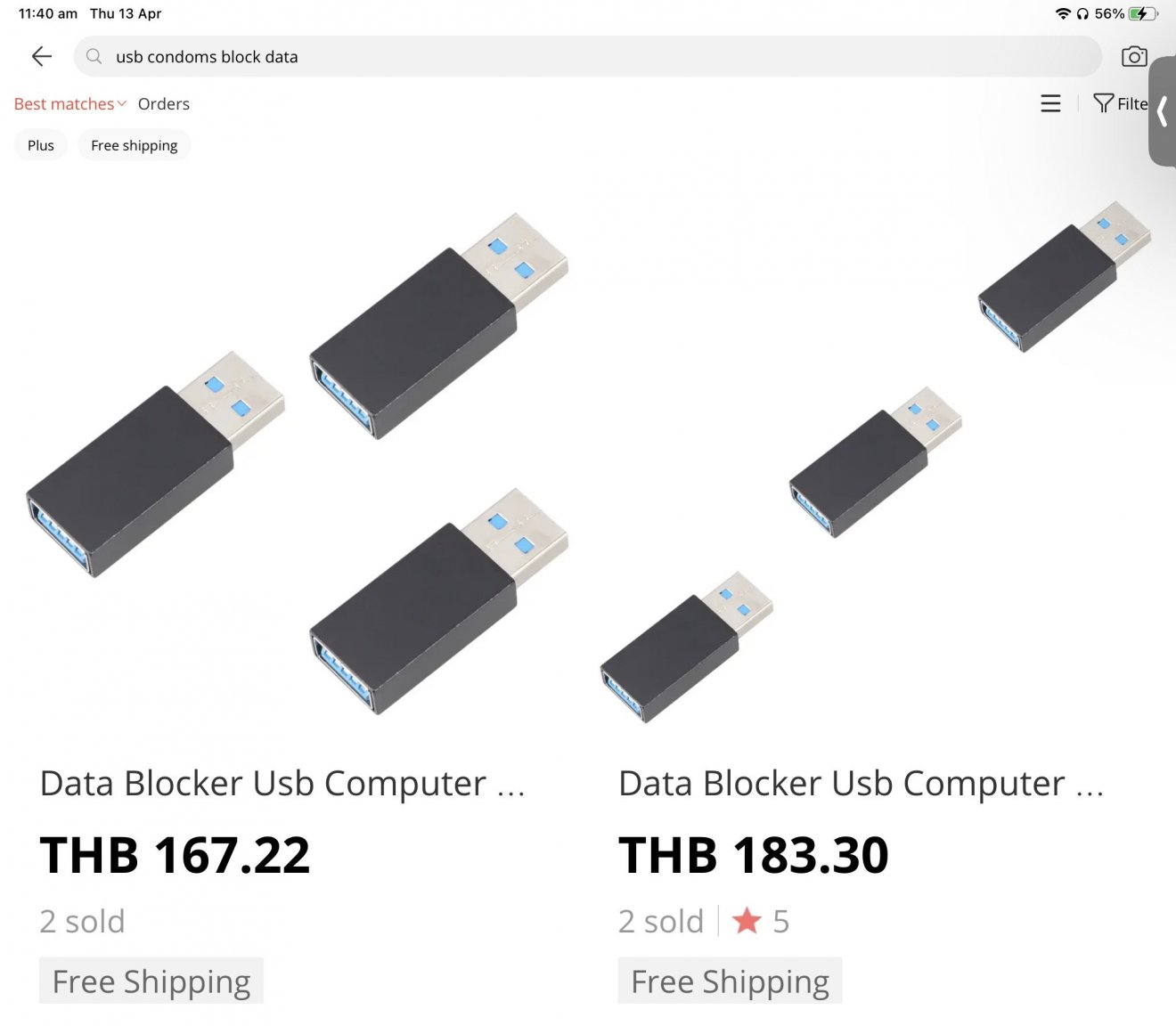Image resolution: width=1176 pixels, height=1026 pixels.
Task: Click the red star rating icon
Action: click(x=747, y=921)
